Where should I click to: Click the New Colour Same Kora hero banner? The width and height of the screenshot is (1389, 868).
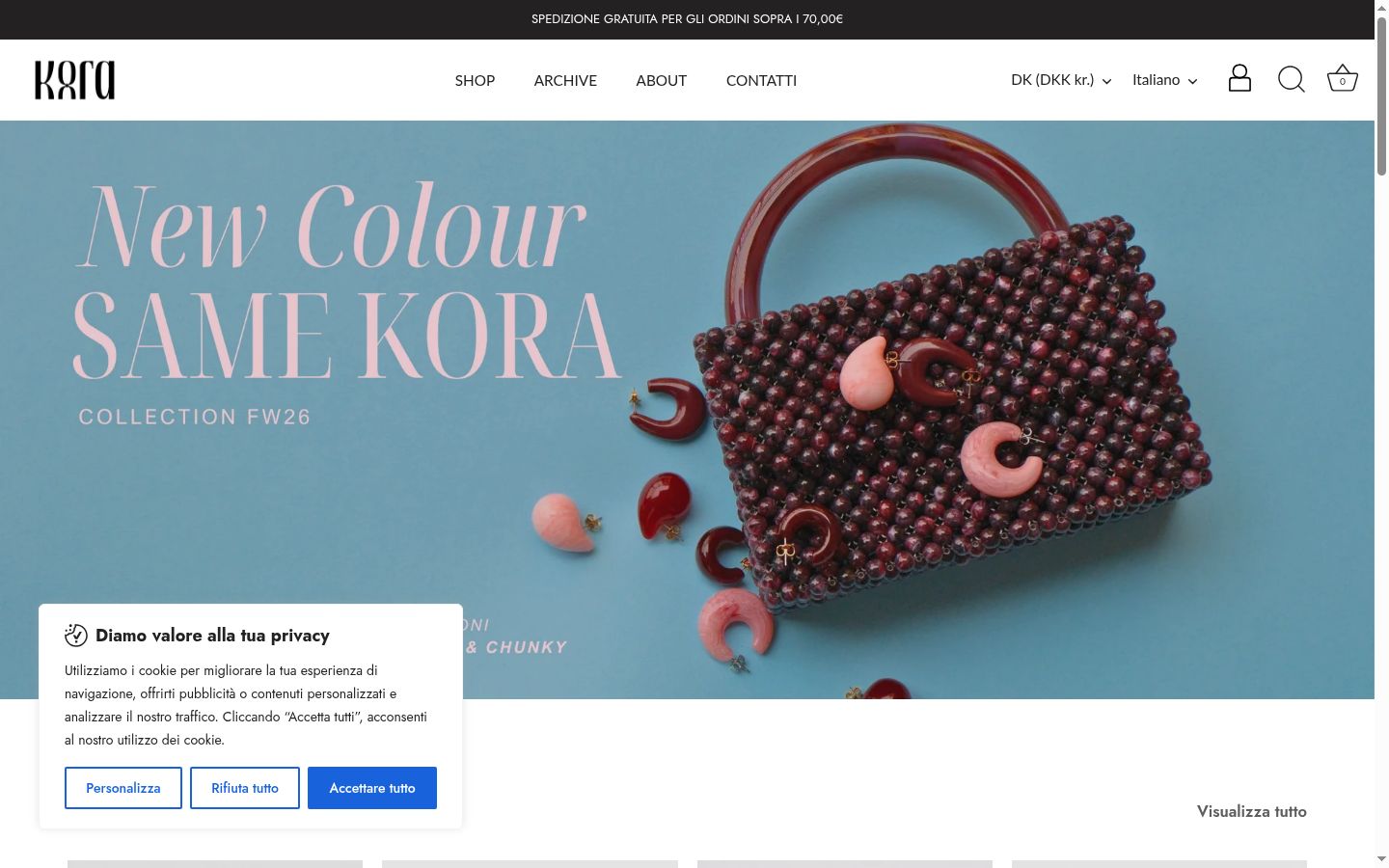coord(687,410)
